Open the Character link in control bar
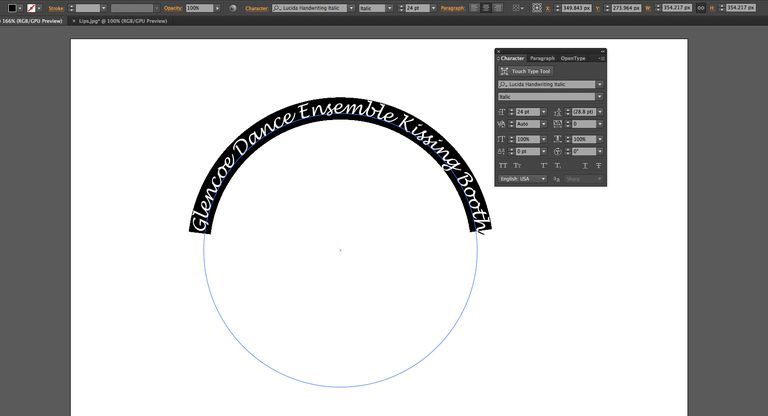 256,8
